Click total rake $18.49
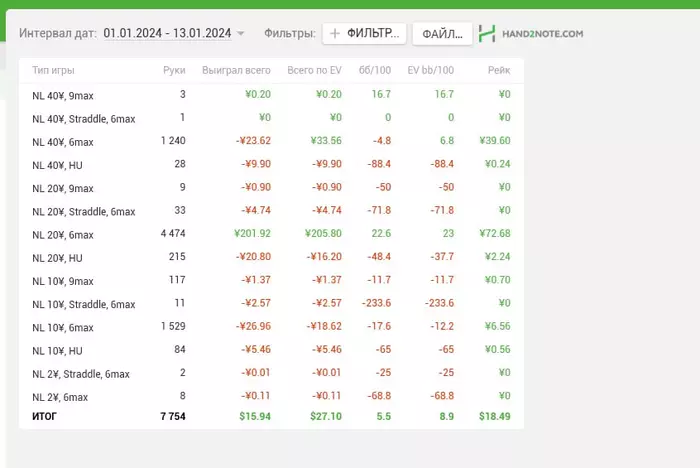This screenshot has height=468, width=700. tap(495, 416)
